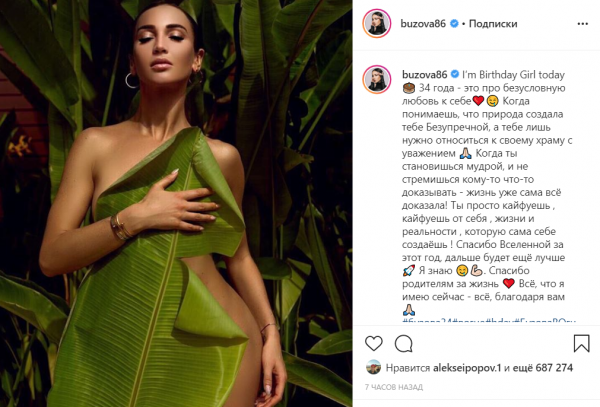Click alekseipopov.1 small avatar near likes
This screenshot has width=600, height=407.
coord(373,367)
